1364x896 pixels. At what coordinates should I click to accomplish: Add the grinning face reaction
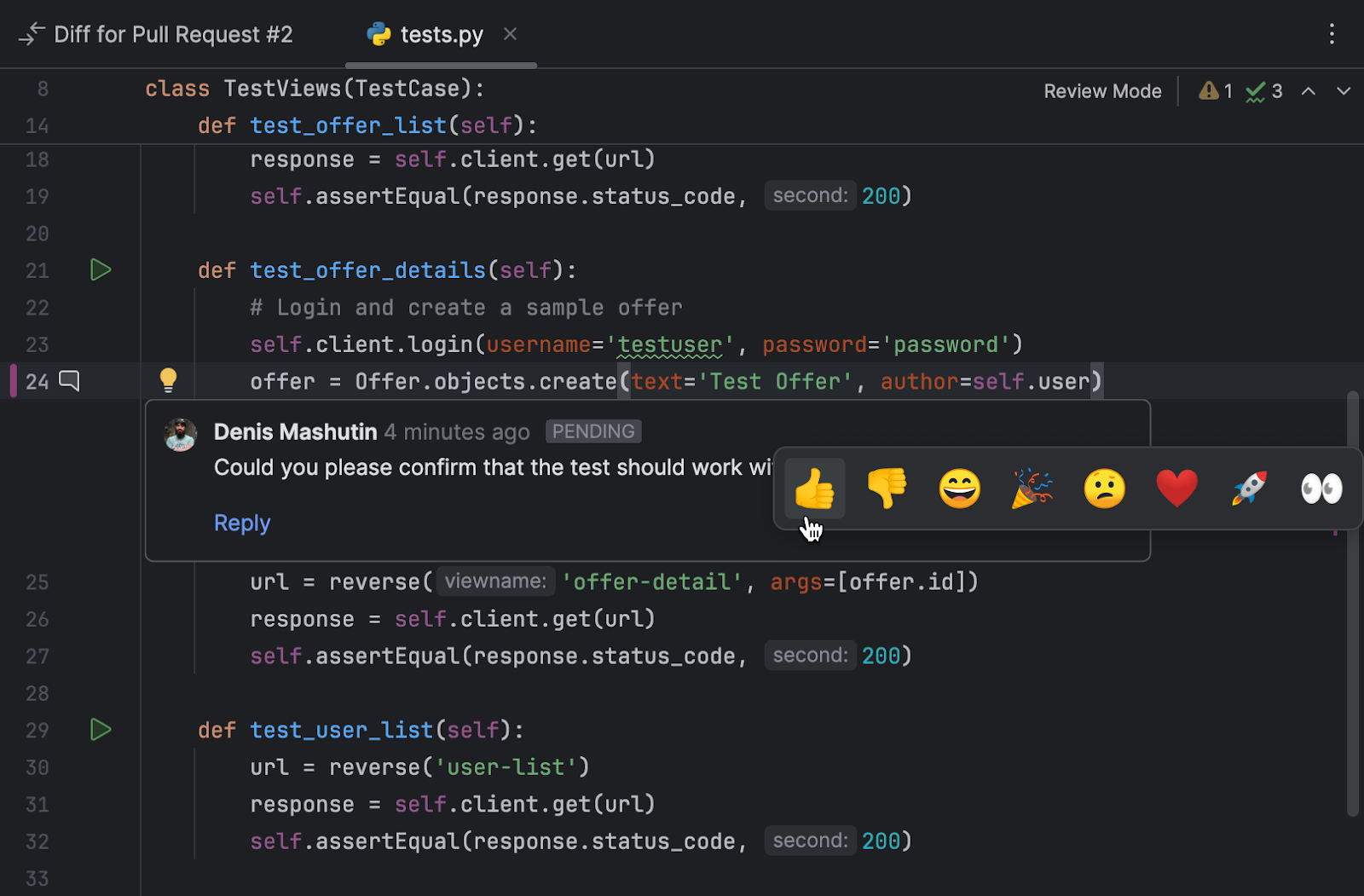pyautogui.click(x=959, y=488)
